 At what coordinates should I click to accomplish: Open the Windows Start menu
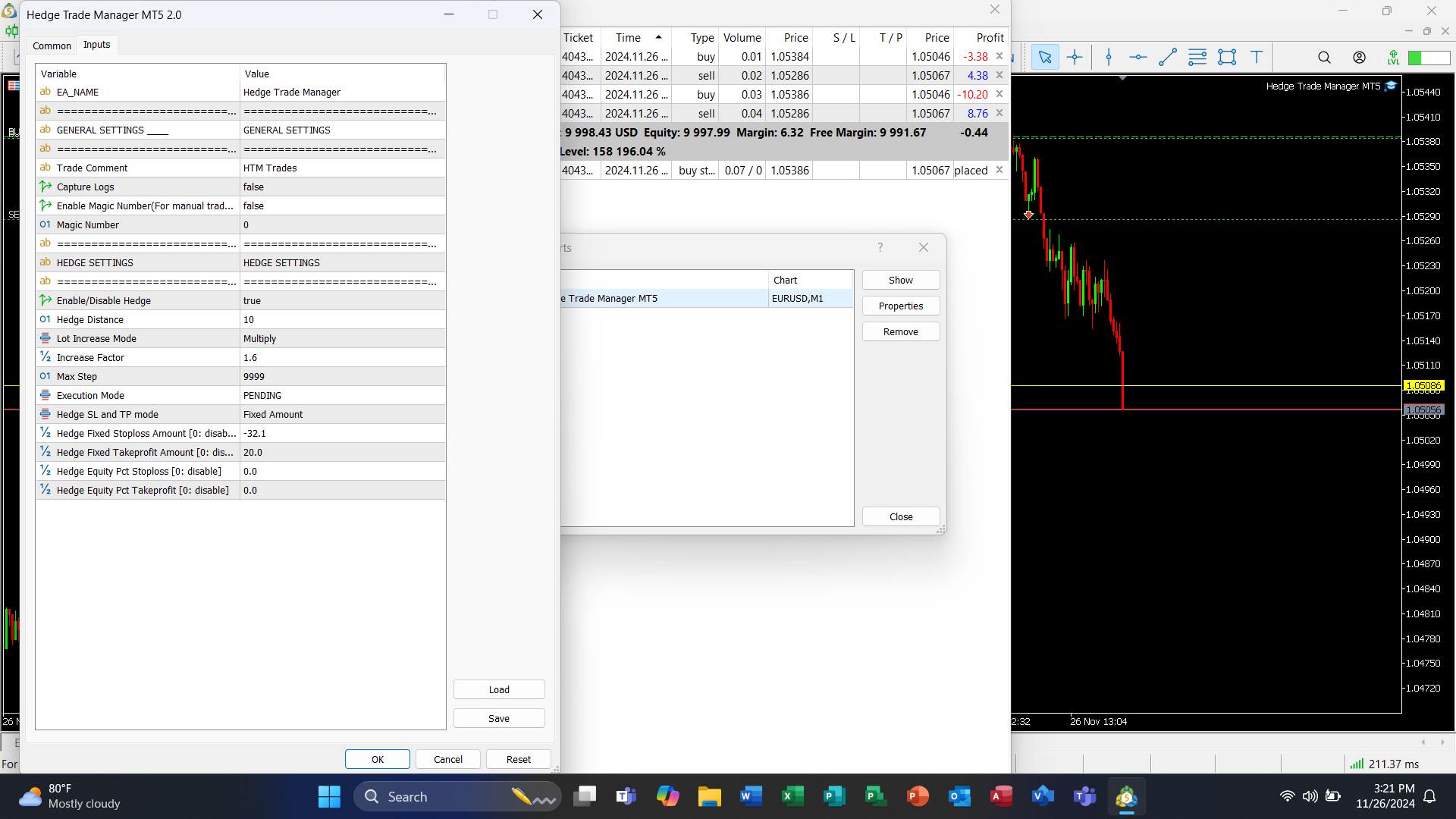329,796
